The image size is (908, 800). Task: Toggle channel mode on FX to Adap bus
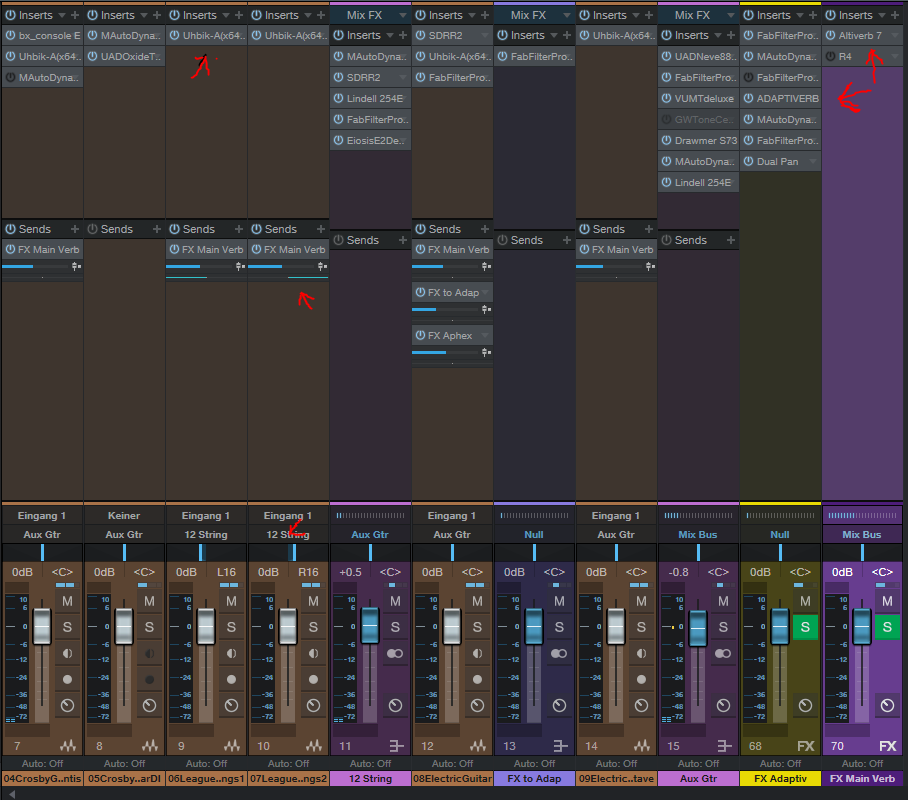(559, 653)
